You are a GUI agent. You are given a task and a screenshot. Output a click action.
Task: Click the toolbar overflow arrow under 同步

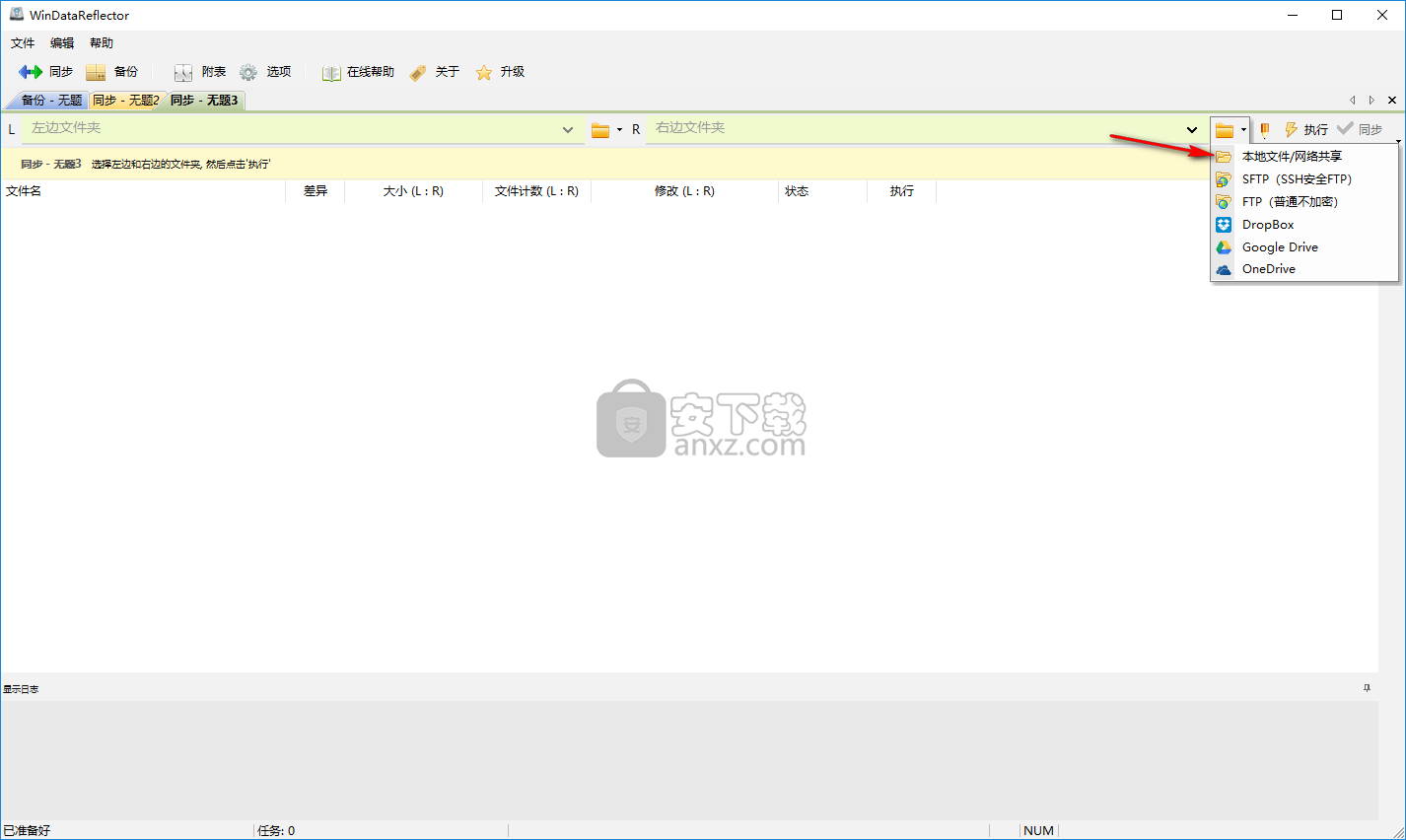(1398, 142)
